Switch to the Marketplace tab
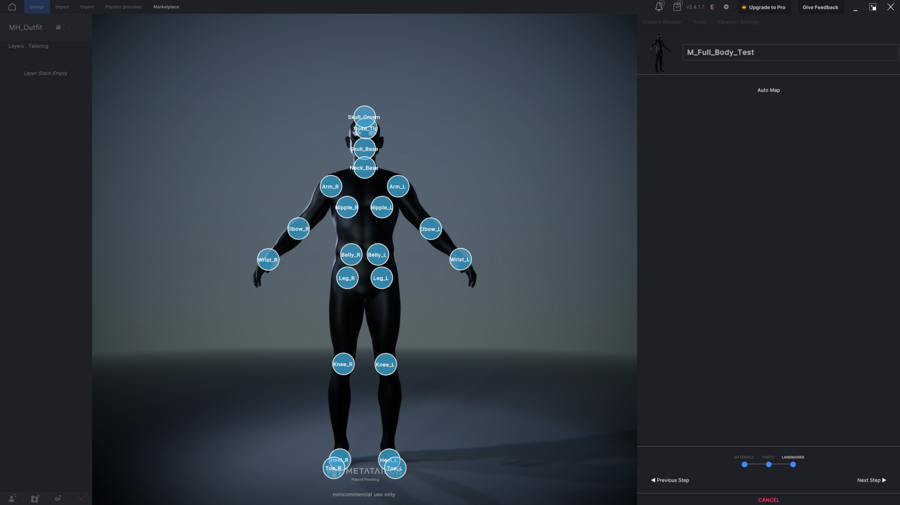Viewport: 900px width, 505px height. pyautogui.click(x=166, y=7)
